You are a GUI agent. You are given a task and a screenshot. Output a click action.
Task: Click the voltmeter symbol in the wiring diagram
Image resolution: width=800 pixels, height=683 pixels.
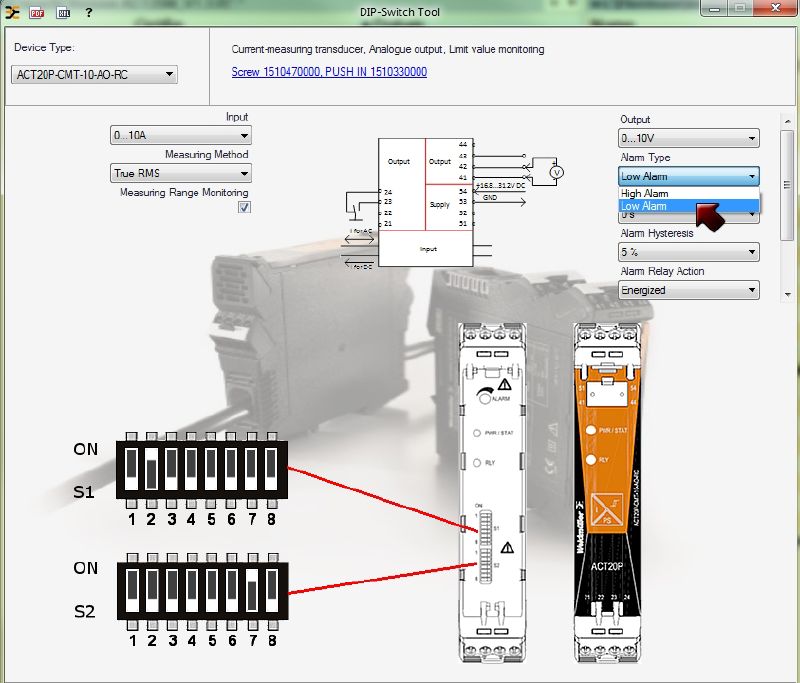[x=557, y=172]
